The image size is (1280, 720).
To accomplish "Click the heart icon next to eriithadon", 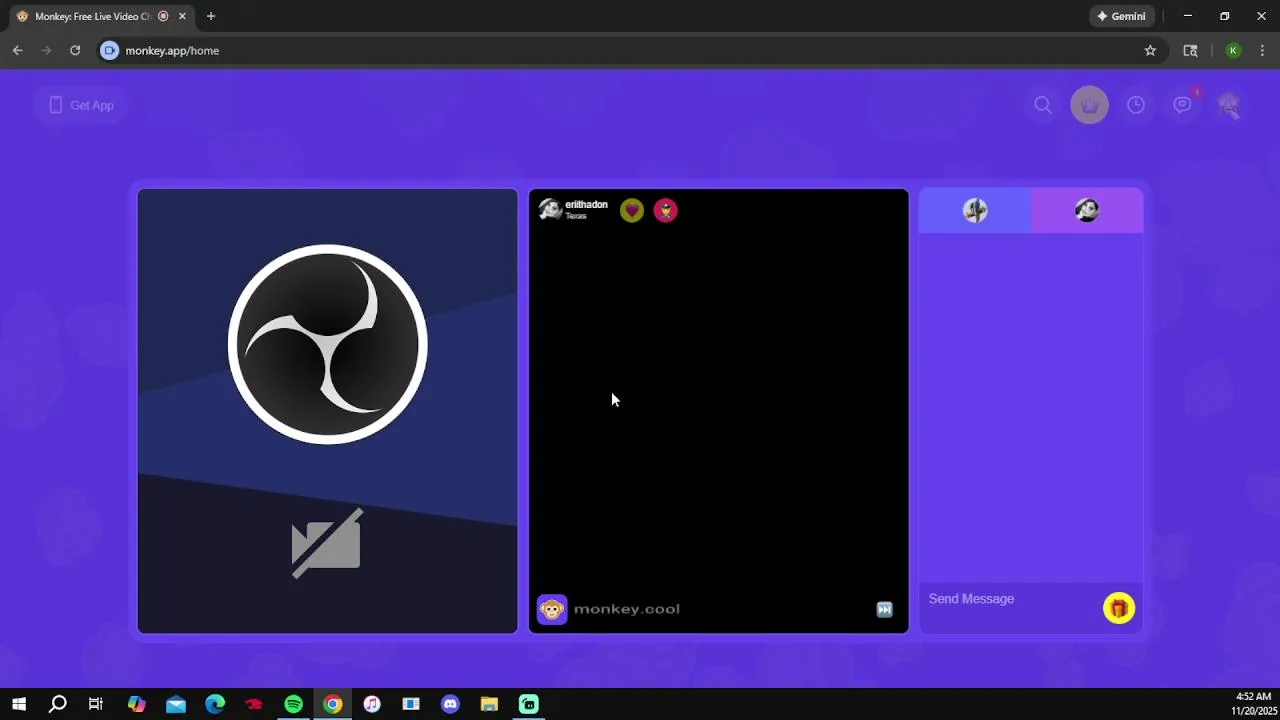I will click(631, 210).
